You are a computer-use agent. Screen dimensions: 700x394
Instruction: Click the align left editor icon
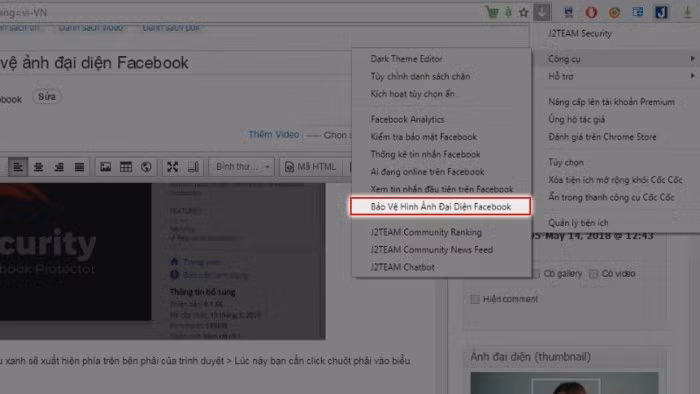coord(18,167)
